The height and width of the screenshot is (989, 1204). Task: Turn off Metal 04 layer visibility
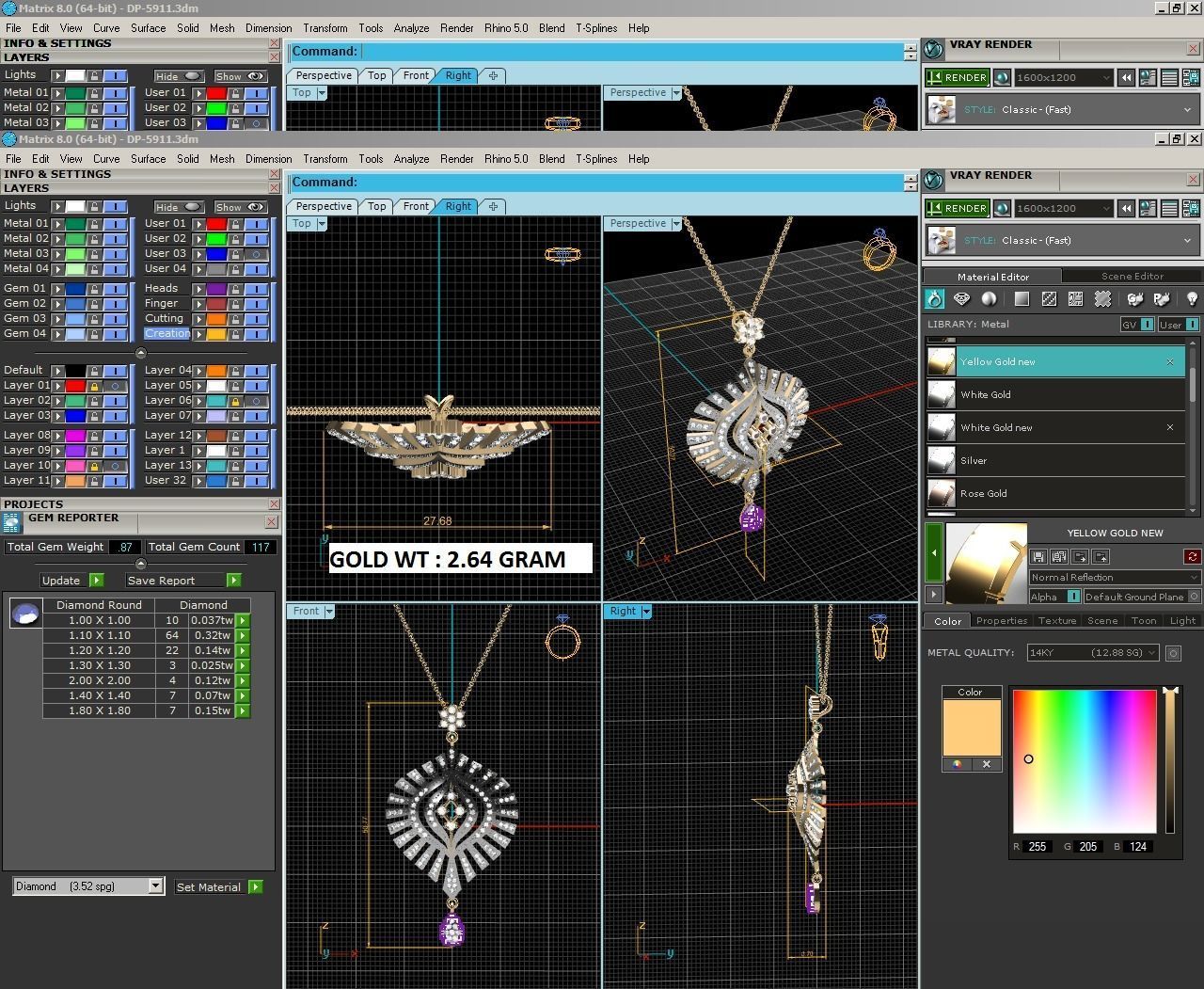tap(115, 269)
